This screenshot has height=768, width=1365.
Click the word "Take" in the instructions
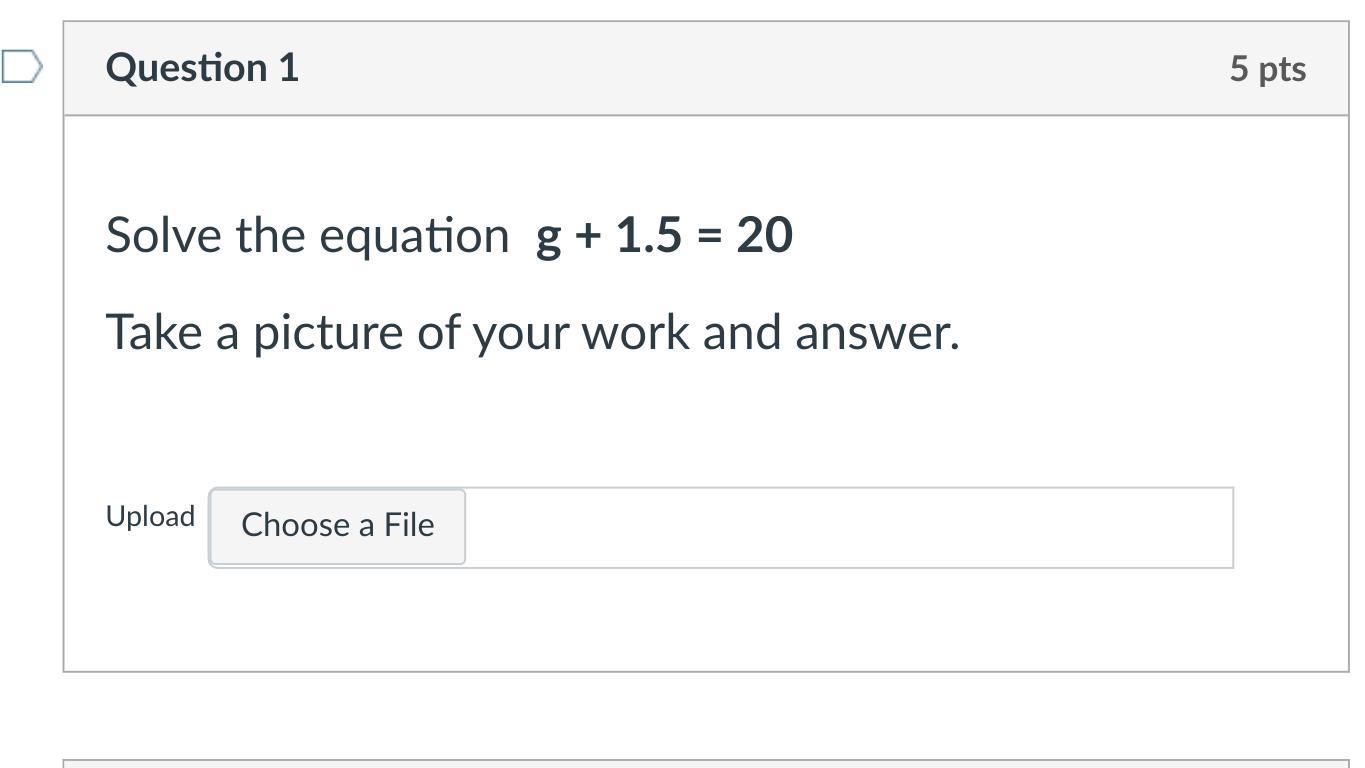coord(154,332)
